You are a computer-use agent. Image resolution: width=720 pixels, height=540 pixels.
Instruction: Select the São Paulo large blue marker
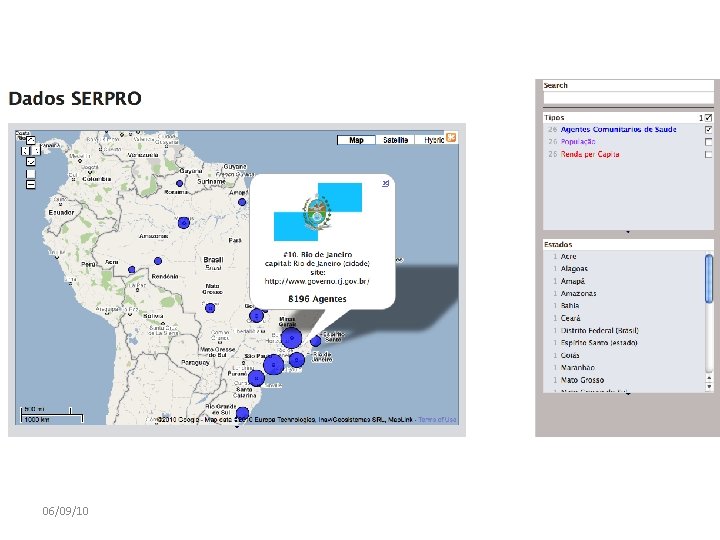(274, 365)
